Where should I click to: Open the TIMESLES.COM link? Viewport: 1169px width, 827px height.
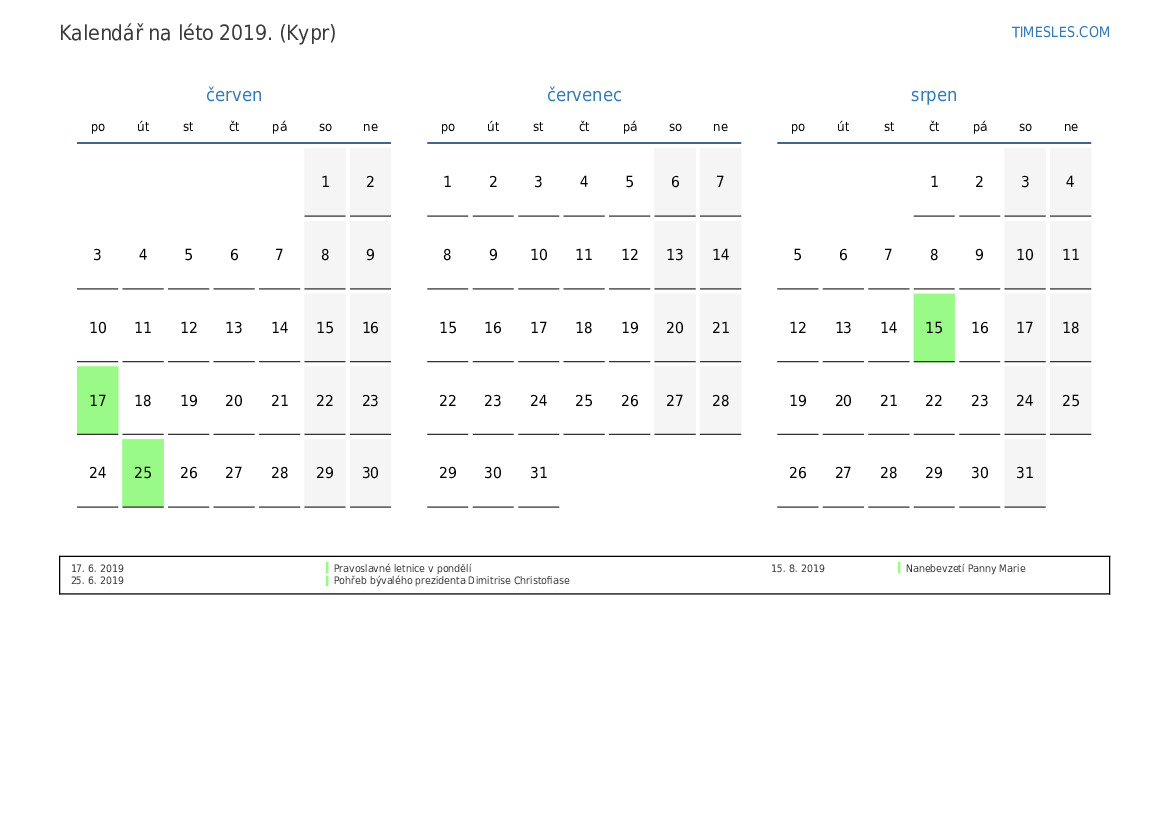[x=1060, y=32]
